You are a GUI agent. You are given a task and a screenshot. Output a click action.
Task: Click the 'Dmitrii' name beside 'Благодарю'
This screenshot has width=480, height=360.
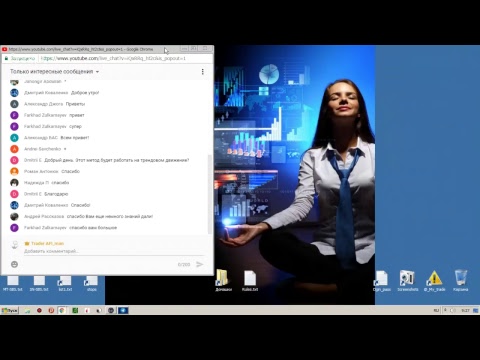[33, 194]
